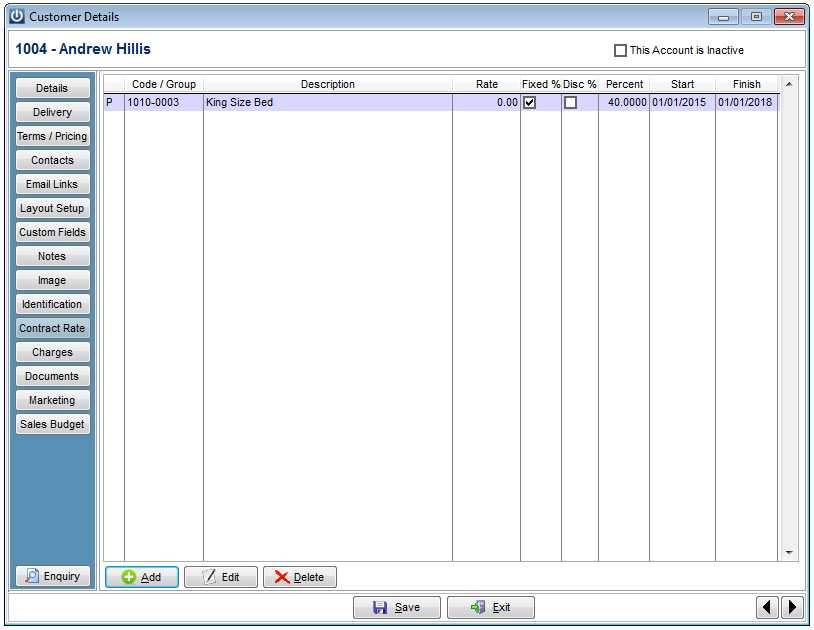Screen dimensions: 814x630
Task: Click the Finish column header
Action: (x=747, y=84)
